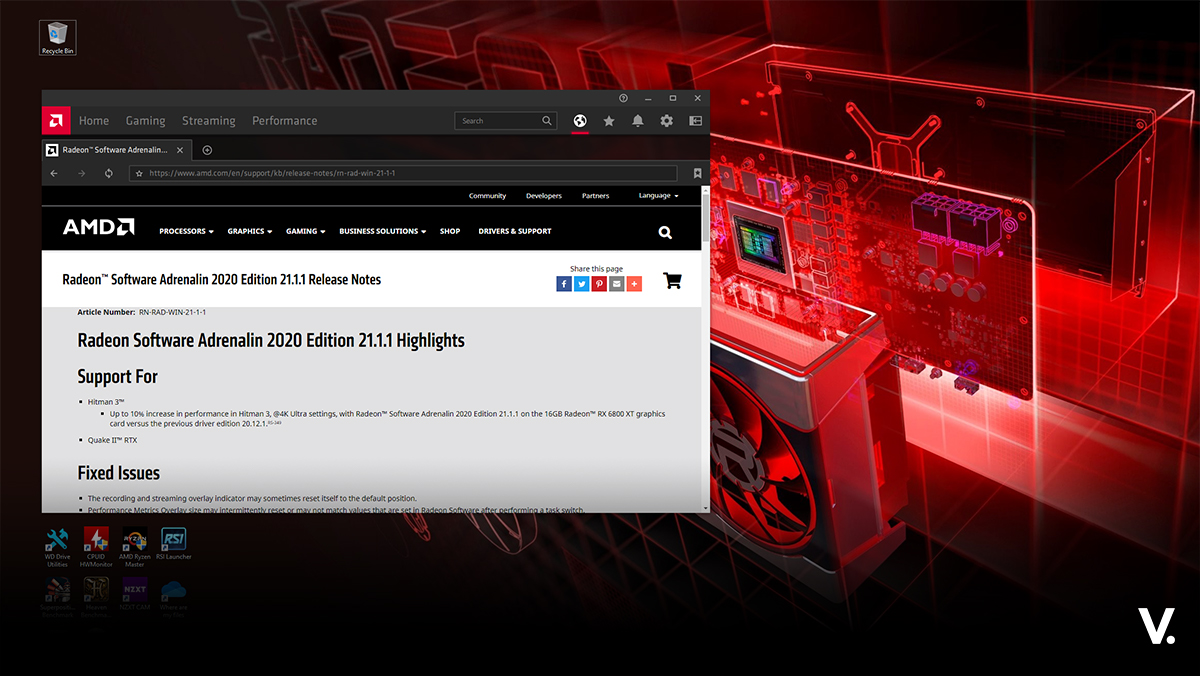Click the "Hitman 3" bullet text

pos(106,402)
